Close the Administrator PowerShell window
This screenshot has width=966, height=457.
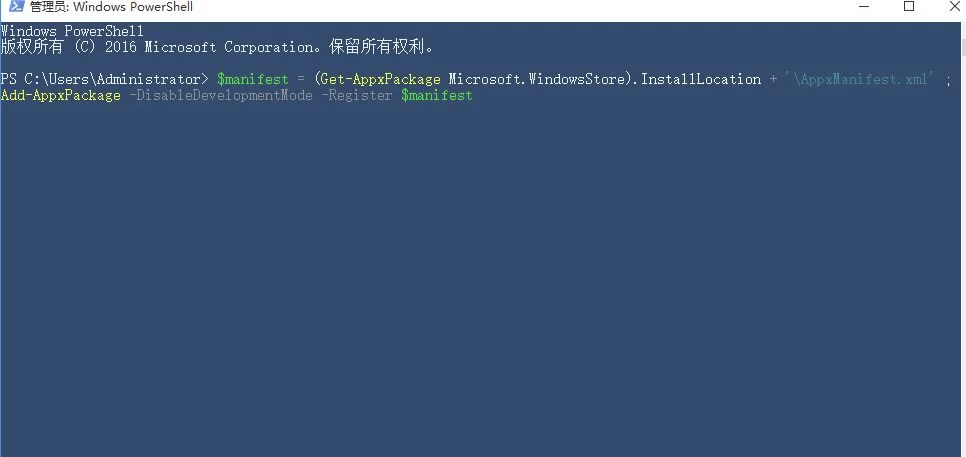(x=954, y=6)
